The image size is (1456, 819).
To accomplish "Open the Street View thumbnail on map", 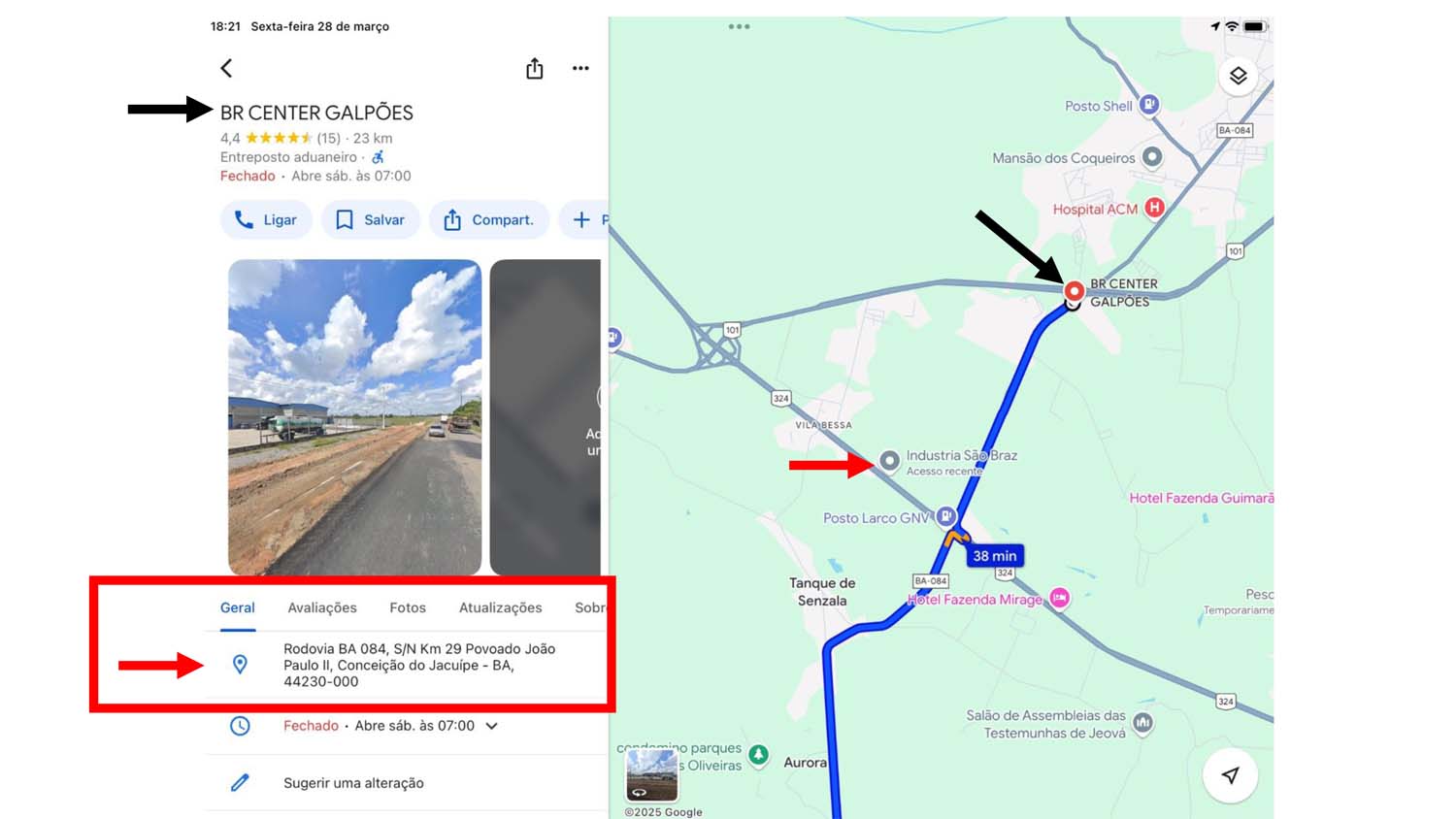I will pyautogui.click(x=651, y=775).
